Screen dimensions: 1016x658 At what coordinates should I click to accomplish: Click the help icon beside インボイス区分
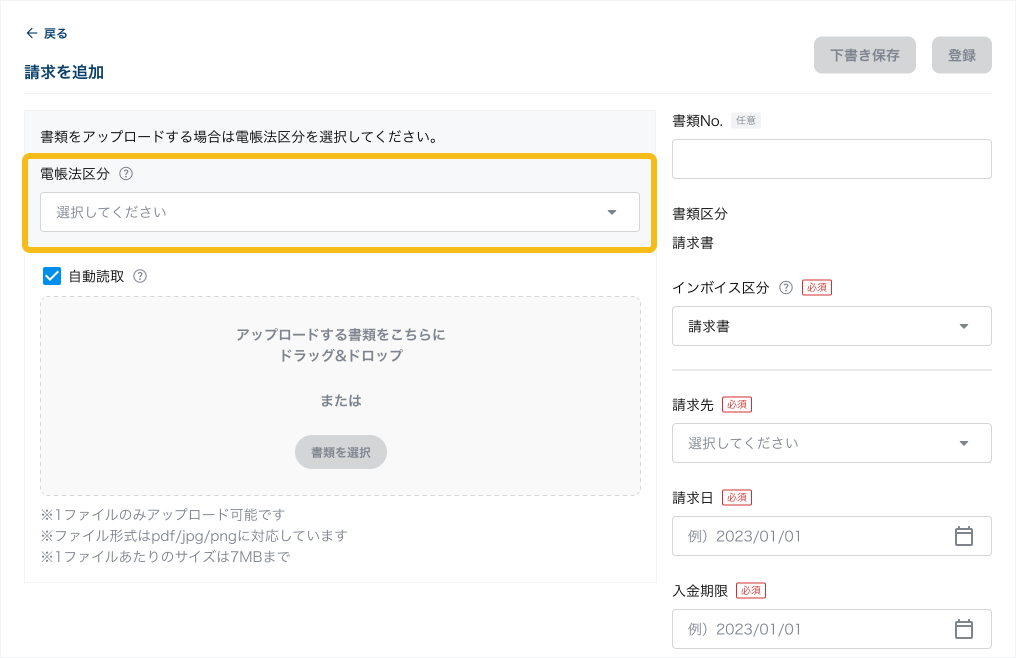click(x=786, y=287)
